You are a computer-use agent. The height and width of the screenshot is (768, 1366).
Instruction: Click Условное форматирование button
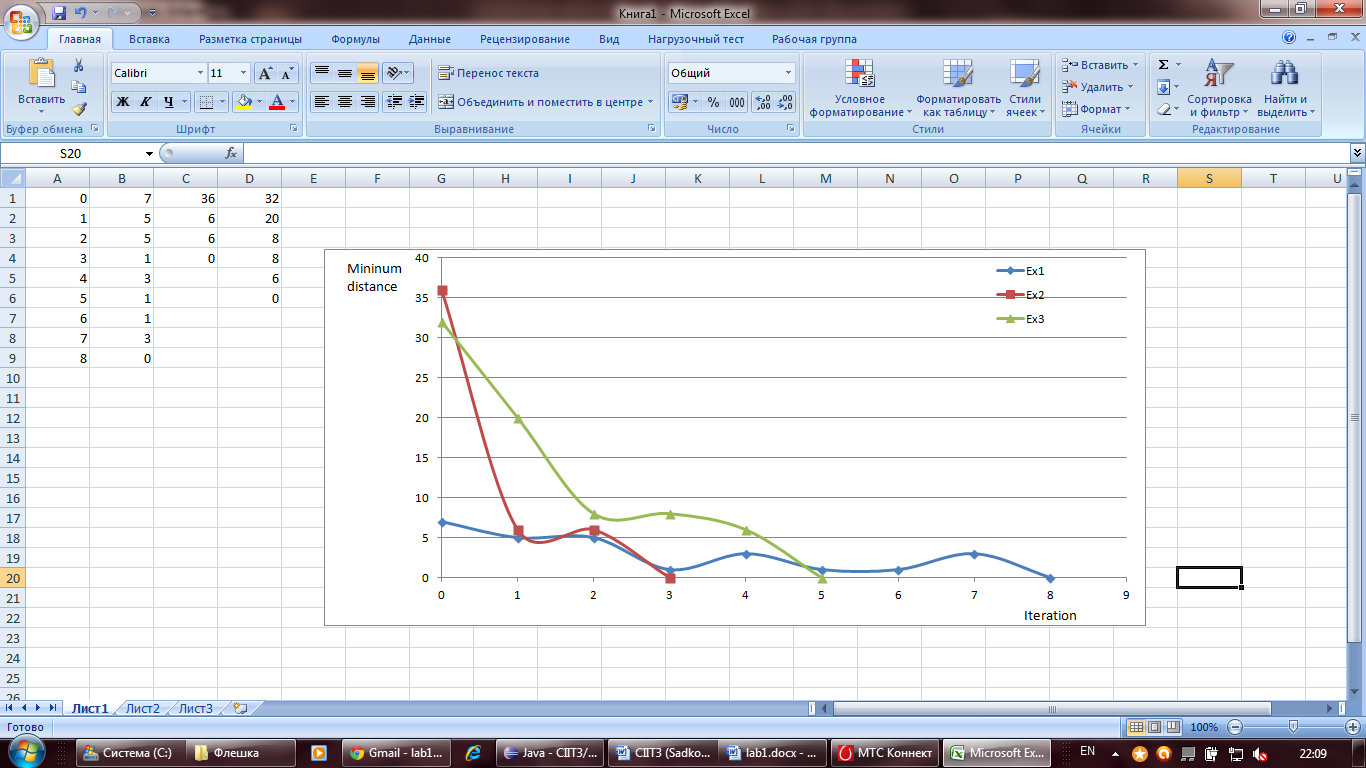[860, 88]
